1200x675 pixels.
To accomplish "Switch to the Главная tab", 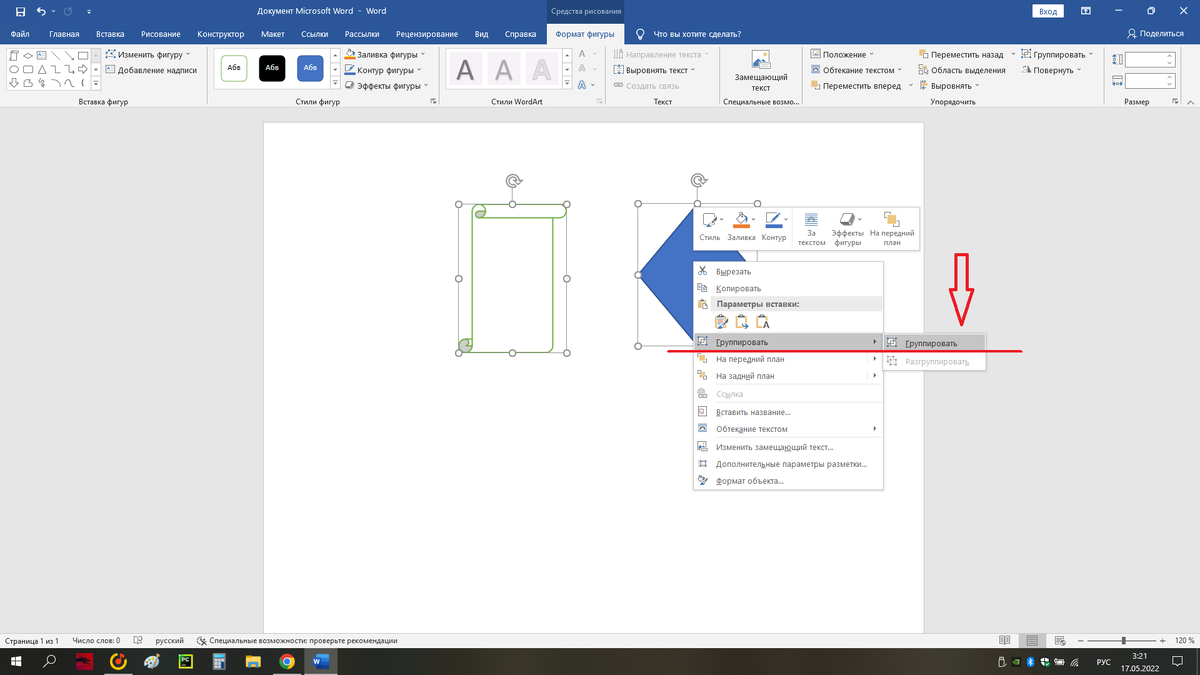I will click(63, 34).
